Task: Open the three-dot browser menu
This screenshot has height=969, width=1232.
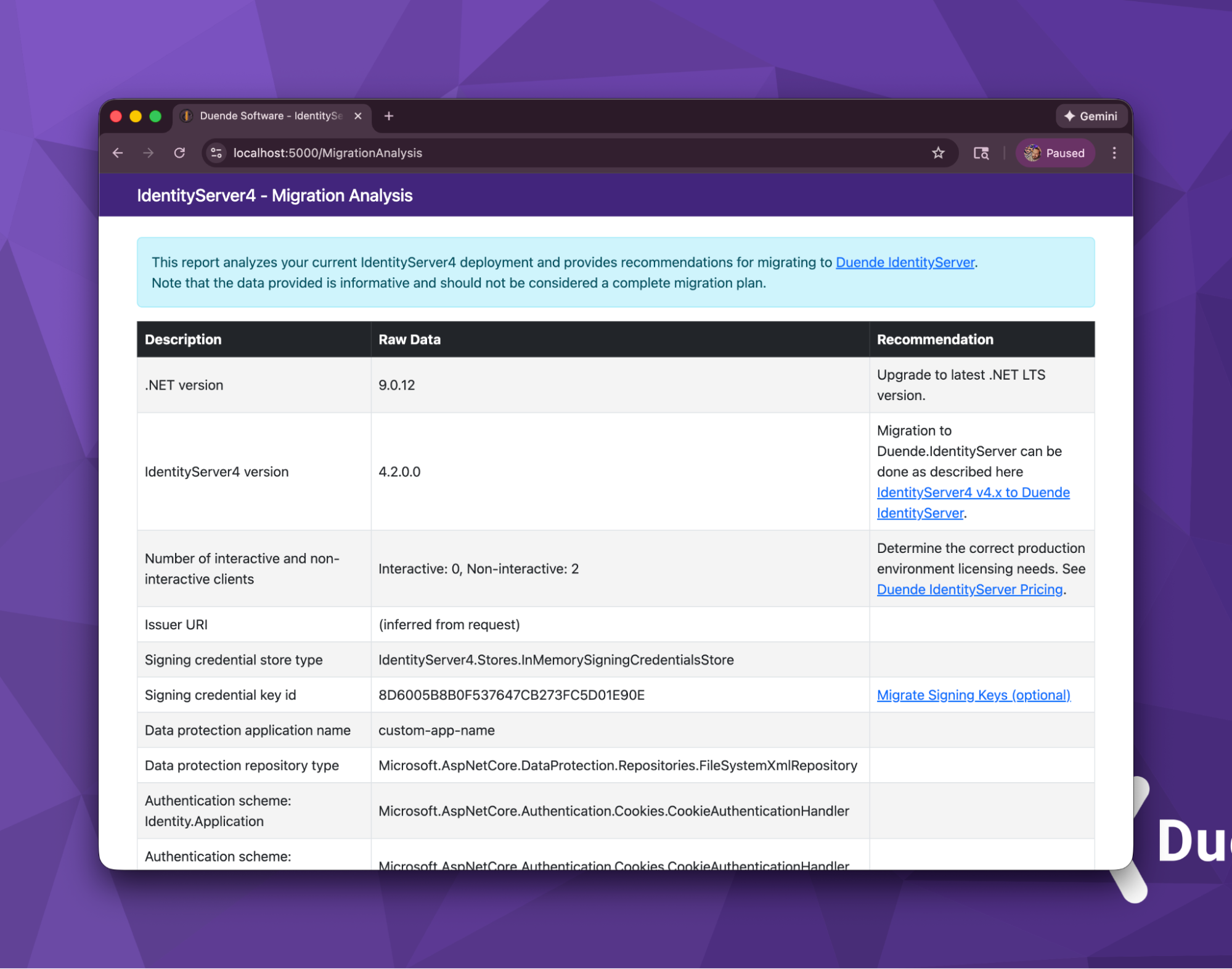Action: tap(1114, 153)
